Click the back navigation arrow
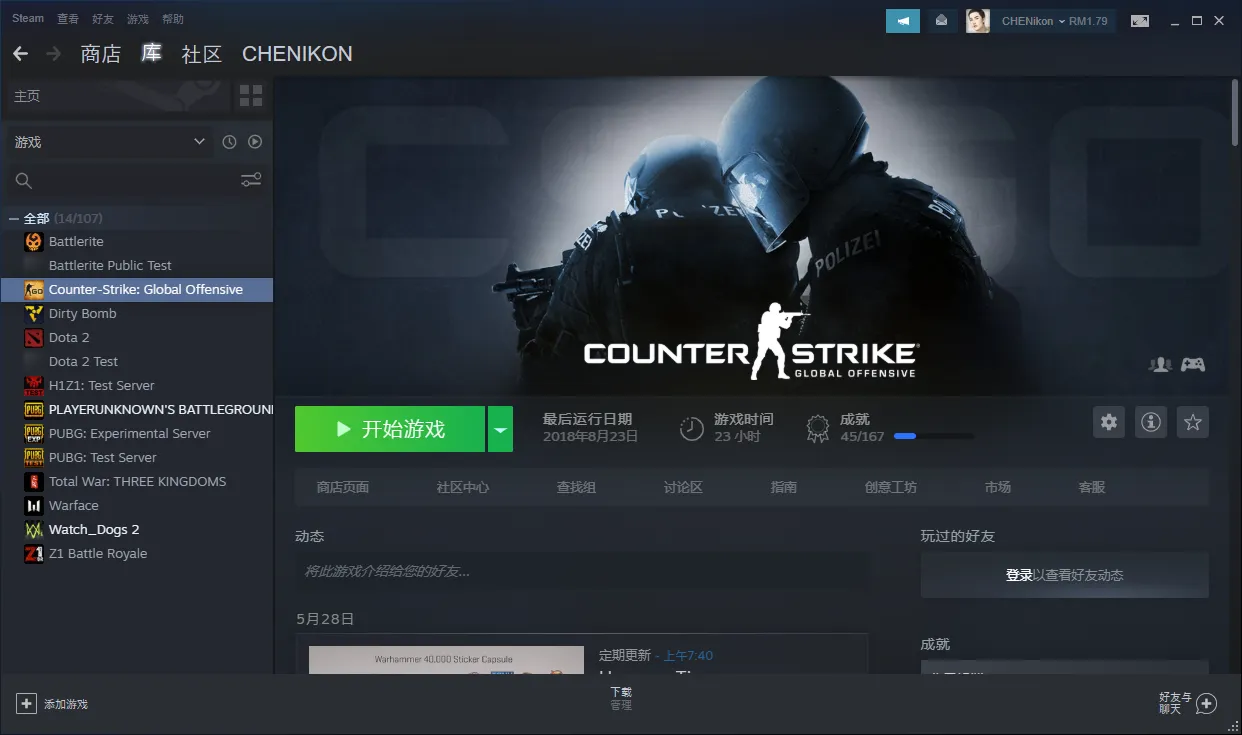 (20, 54)
